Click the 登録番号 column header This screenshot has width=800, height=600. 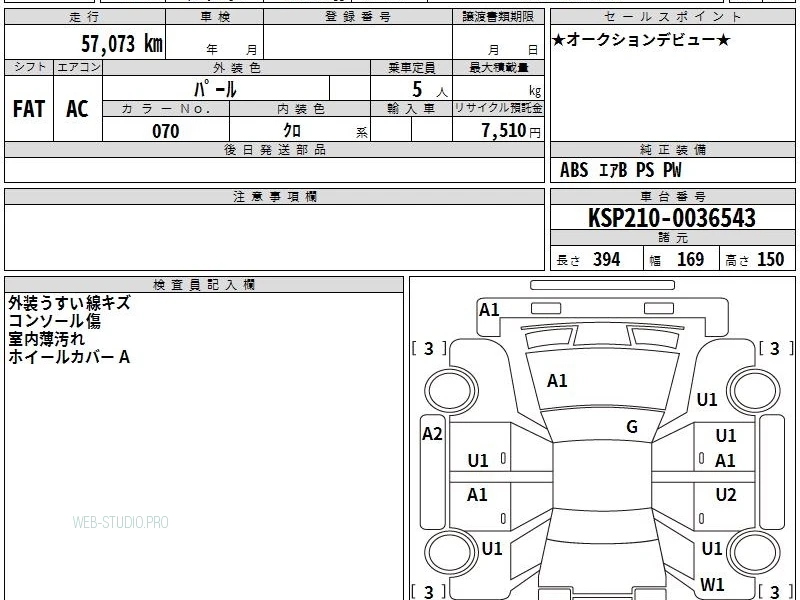coord(358,17)
